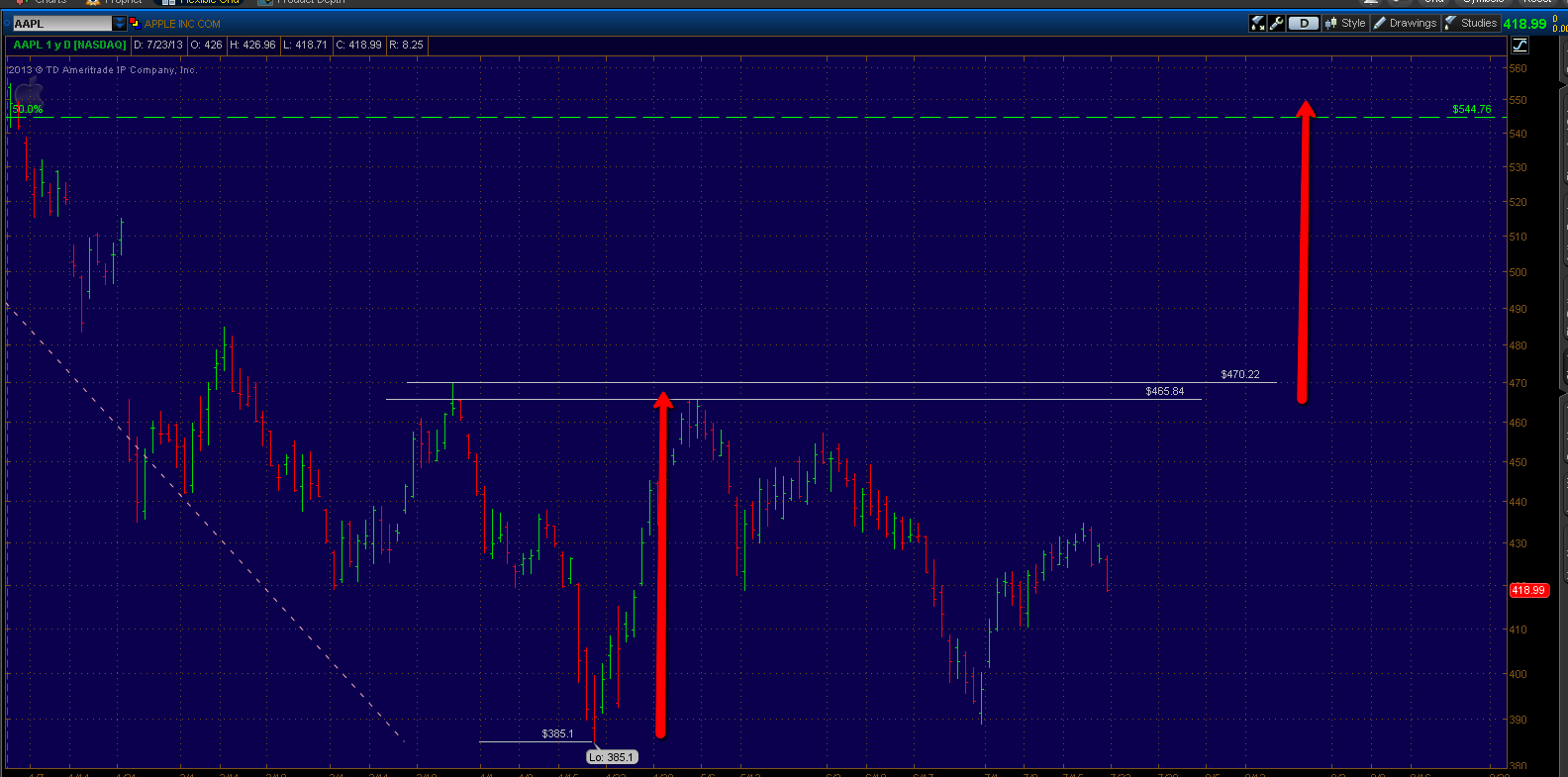Click the Lo: 385.1 low bubble

tap(612, 757)
